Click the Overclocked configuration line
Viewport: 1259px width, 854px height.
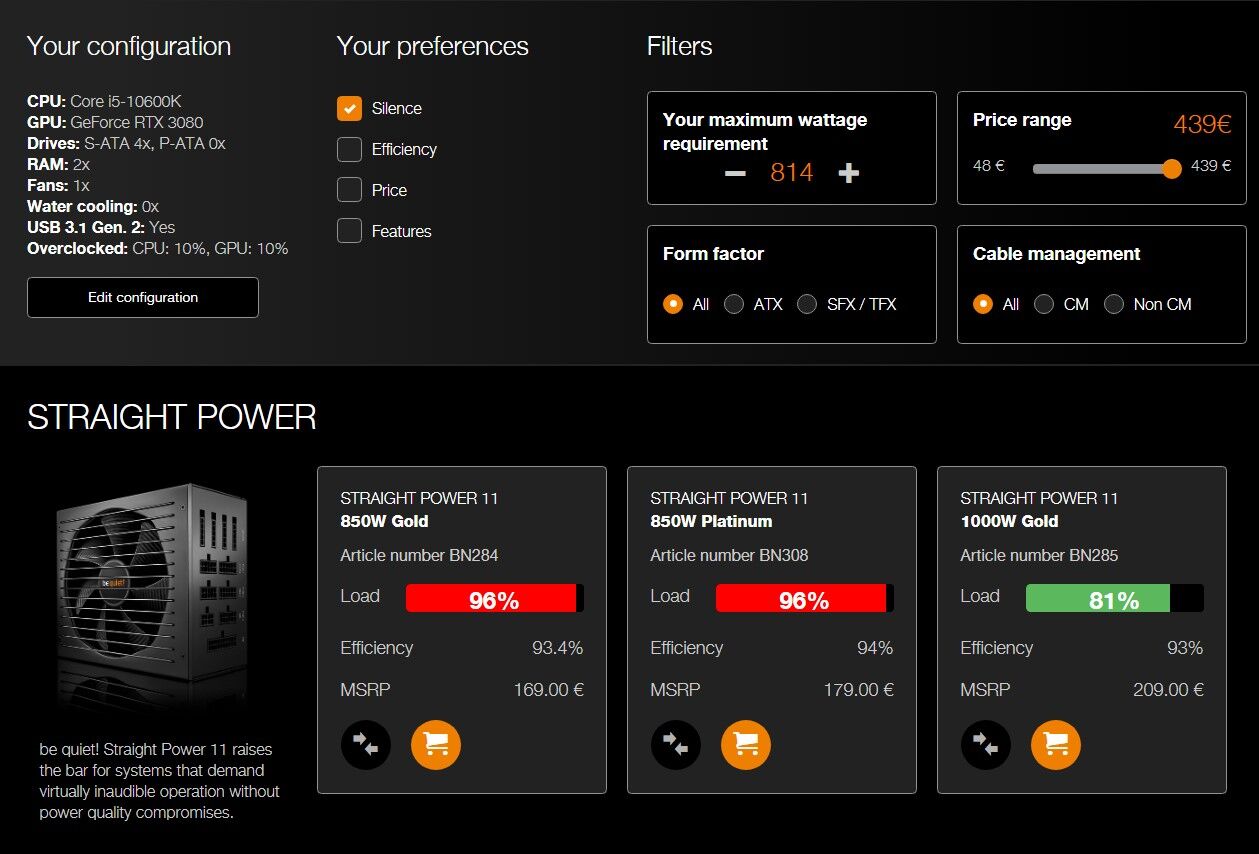click(158, 248)
